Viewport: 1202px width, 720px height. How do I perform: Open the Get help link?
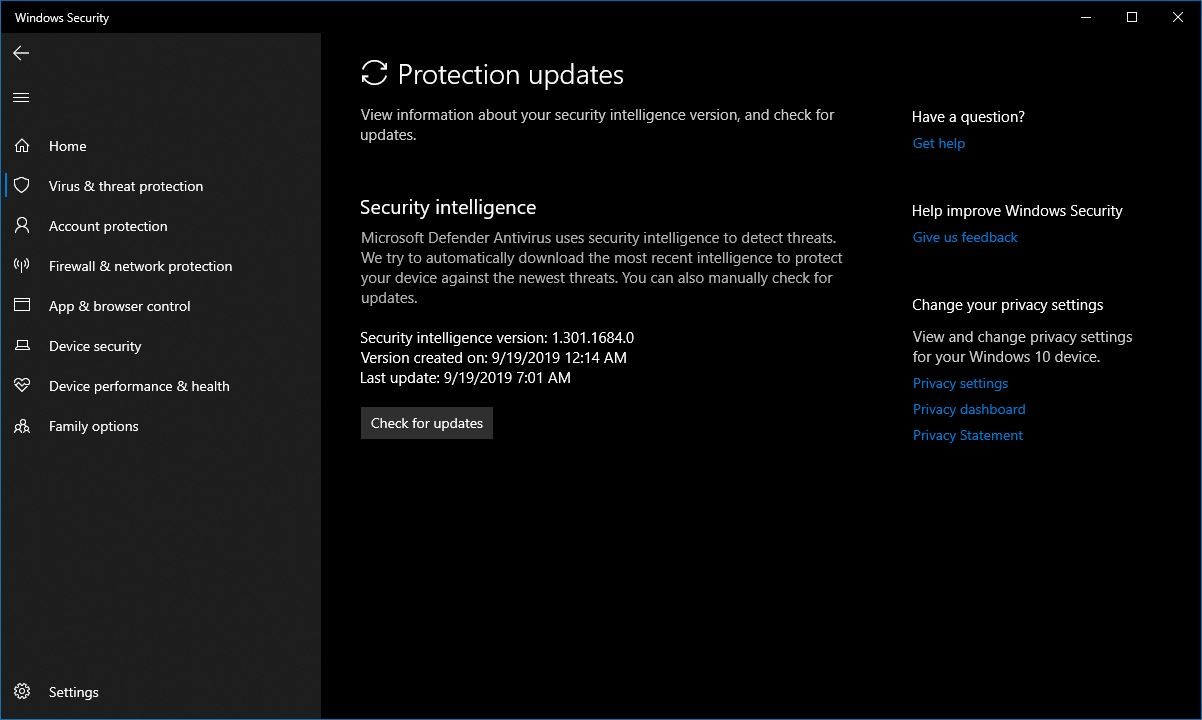click(939, 143)
